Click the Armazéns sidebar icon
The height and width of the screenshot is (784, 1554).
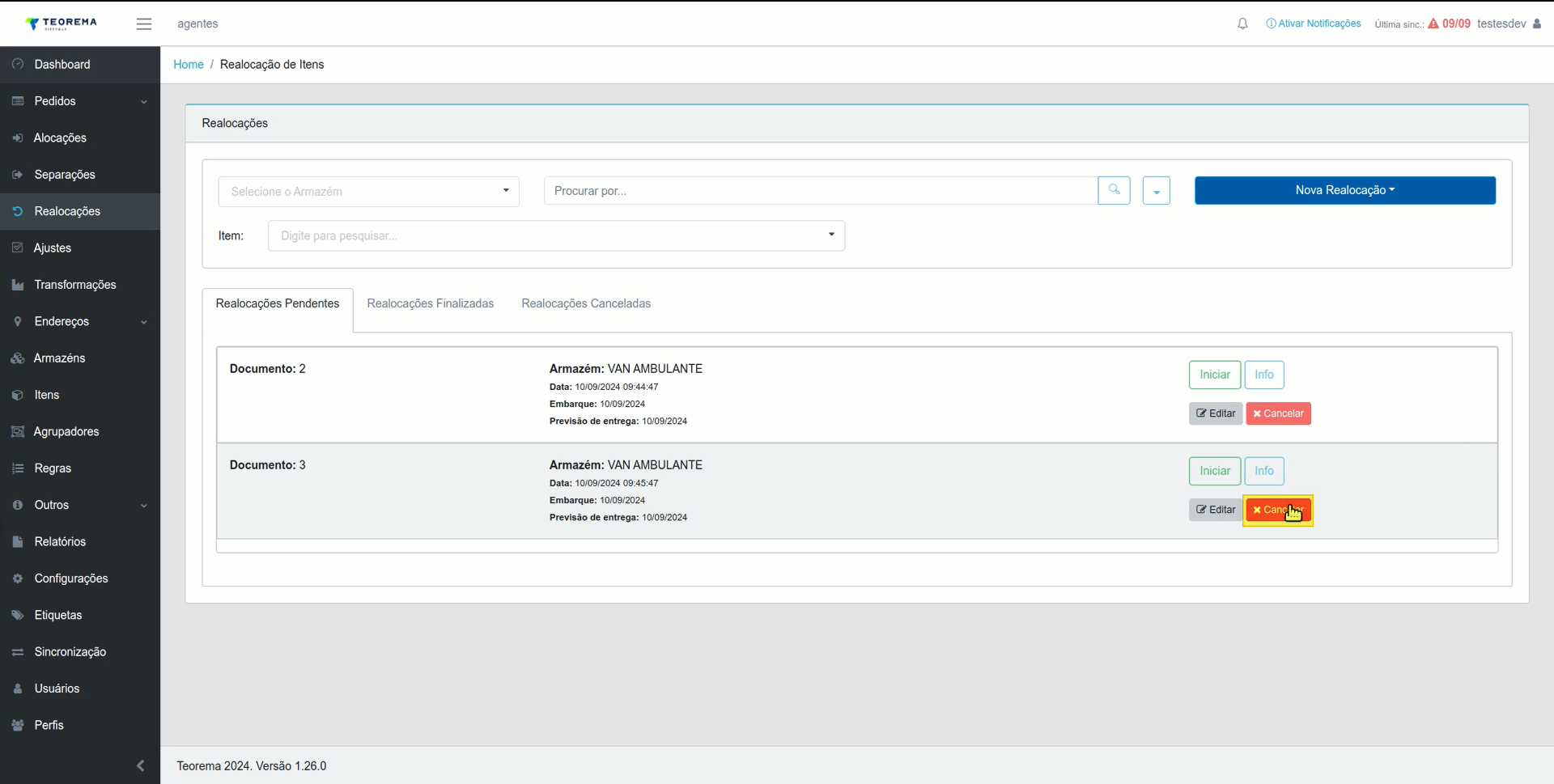click(x=18, y=358)
